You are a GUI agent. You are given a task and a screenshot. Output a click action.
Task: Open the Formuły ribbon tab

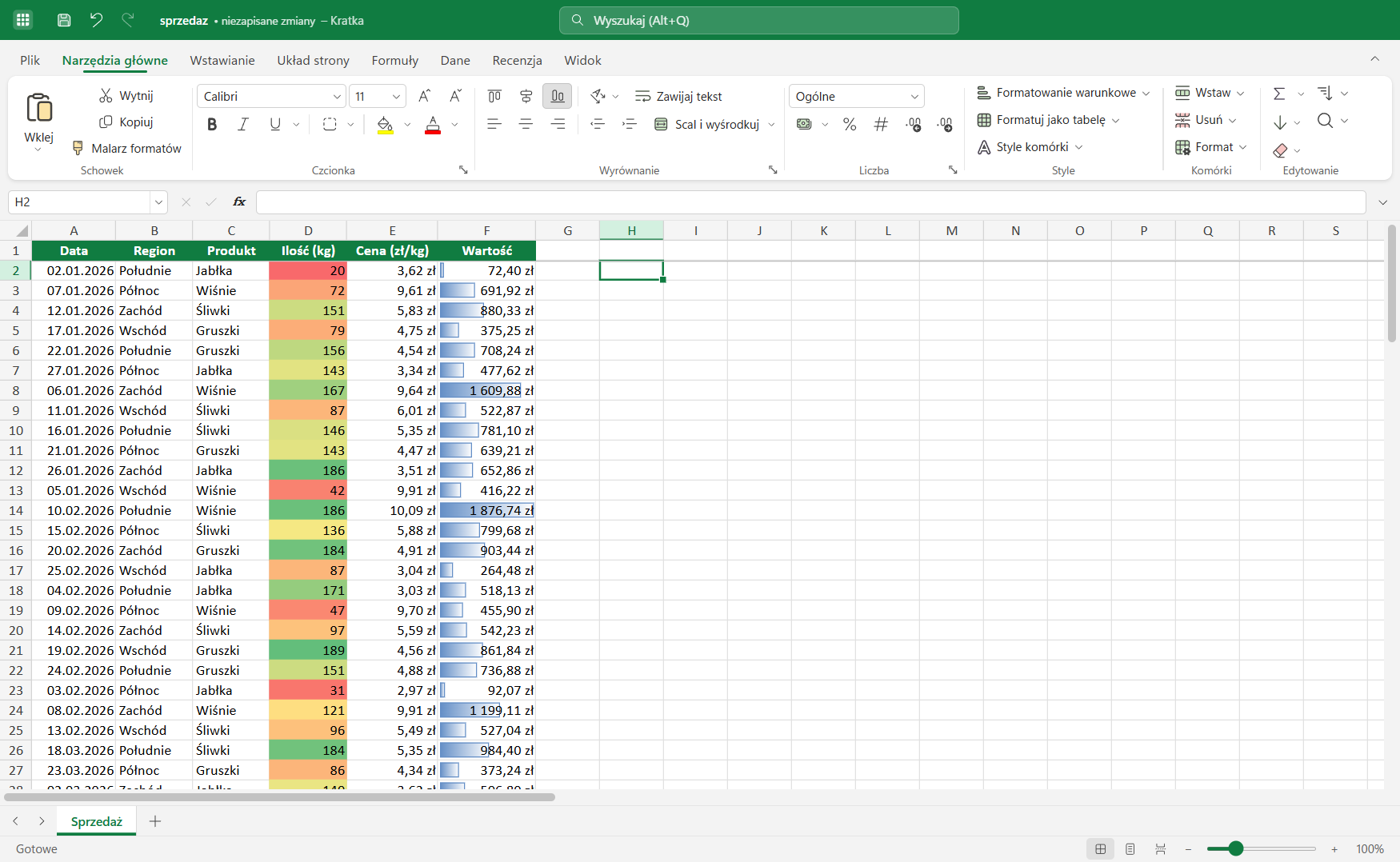(x=394, y=60)
